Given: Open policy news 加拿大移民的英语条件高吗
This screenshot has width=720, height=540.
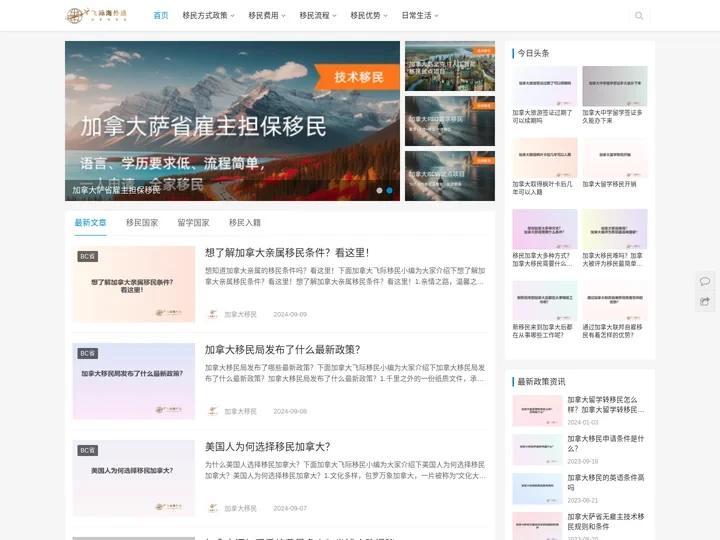Looking at the screenshot, I should (x=606, y=483).
